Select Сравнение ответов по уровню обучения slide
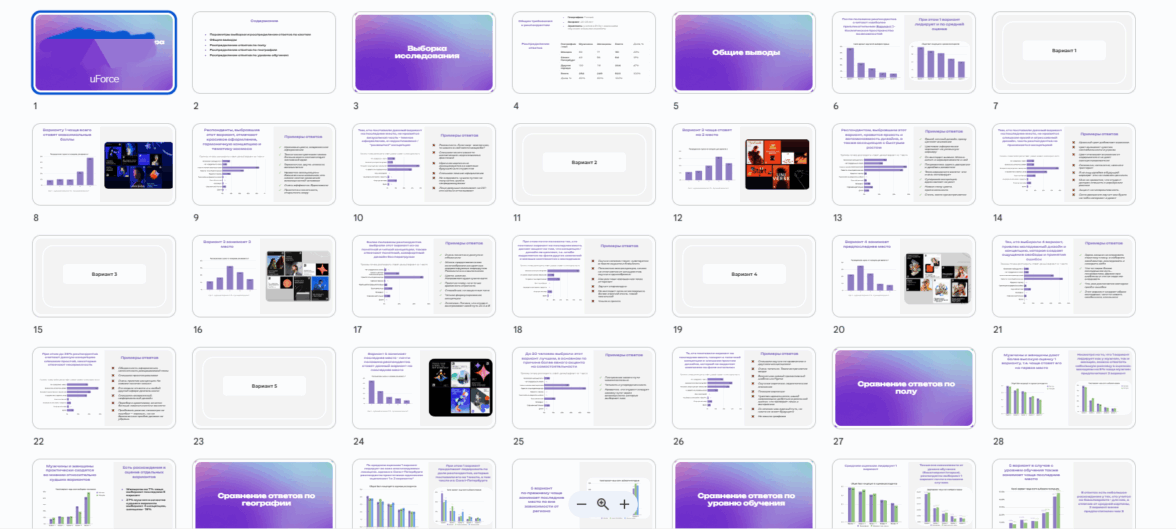Viewport: 1176px width, 529px height. [x=744, y=494]
